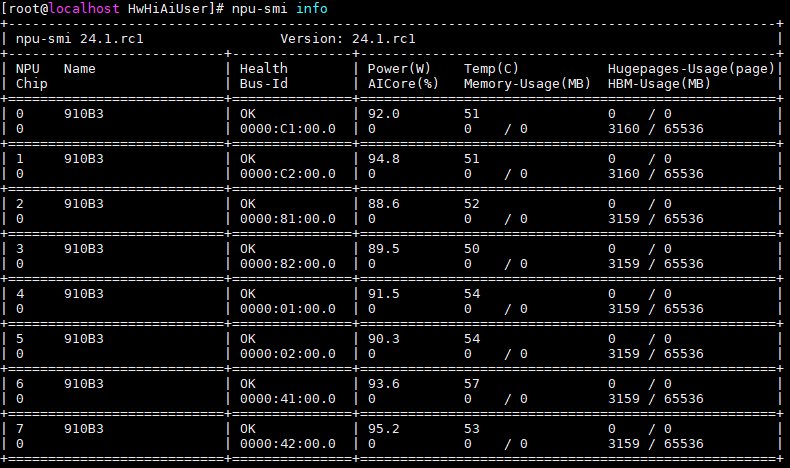Select the 'HBM-Usage(MB)' header
Image resolution: width=790 pixels, height=468 pixels.
coord(659,84)
